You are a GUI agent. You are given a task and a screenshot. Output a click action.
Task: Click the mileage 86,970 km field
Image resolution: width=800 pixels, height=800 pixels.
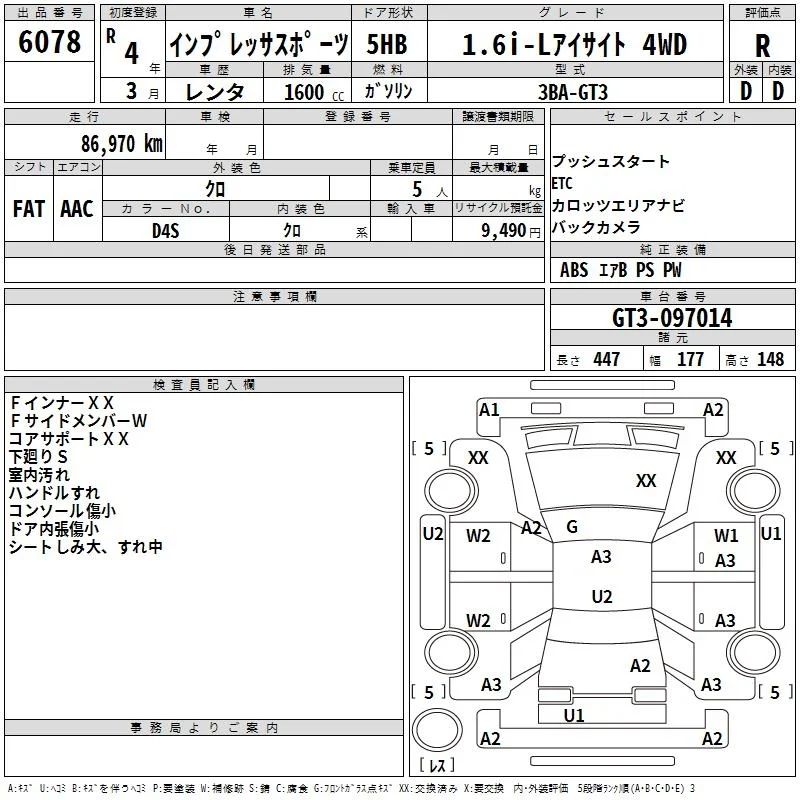[x=85, y=142]
